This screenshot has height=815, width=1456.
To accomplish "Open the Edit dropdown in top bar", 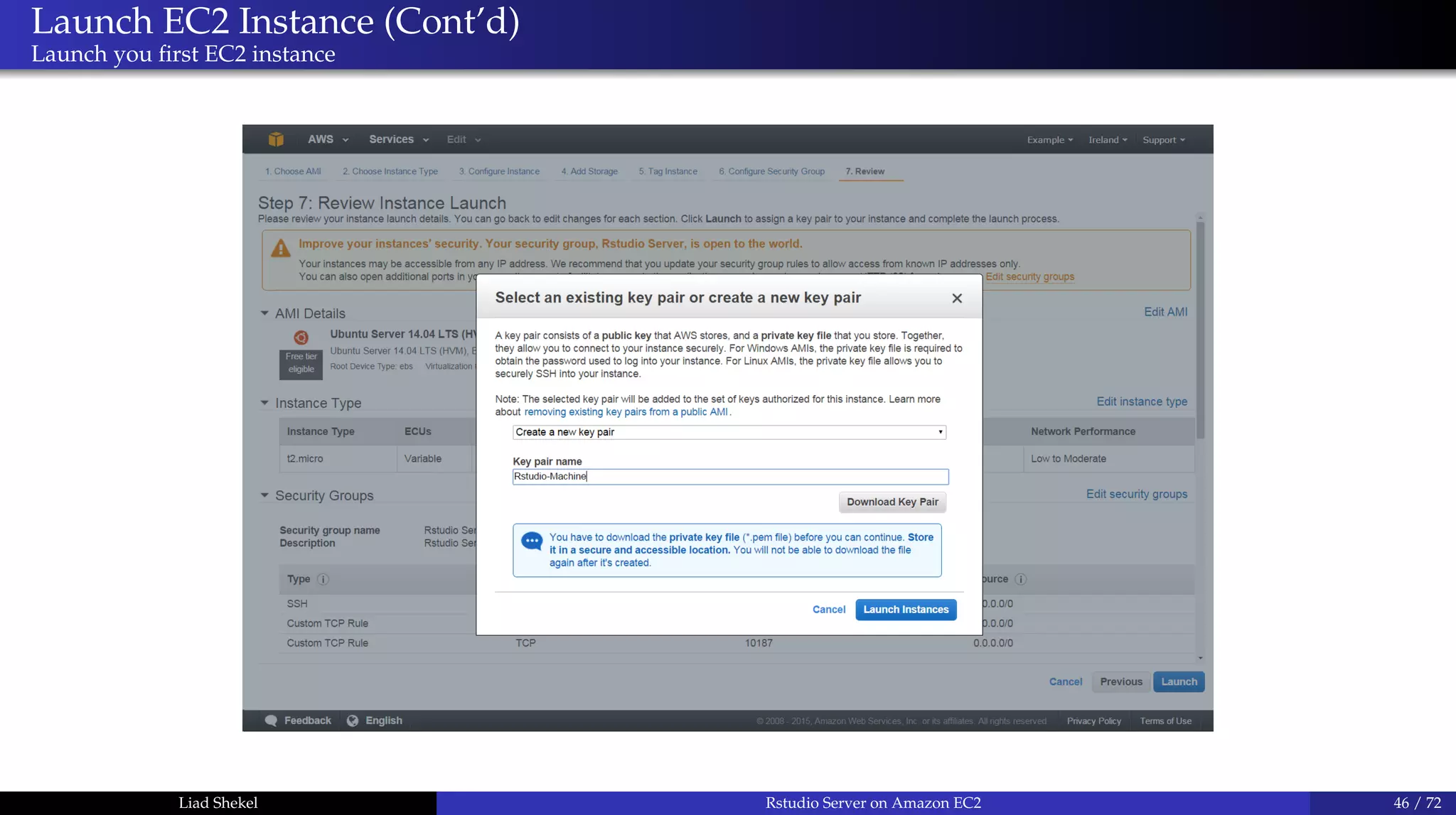I will tap(464, 139).
